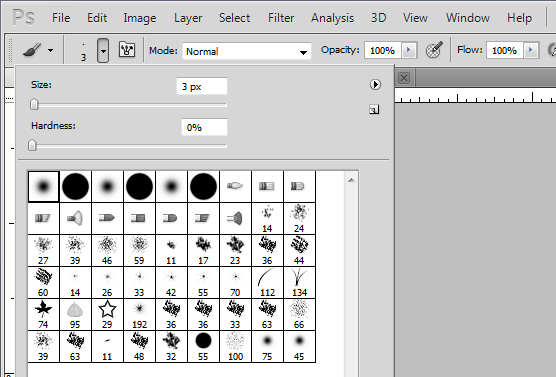Select the dotted texture brush labeled 100

click(235, 346)
